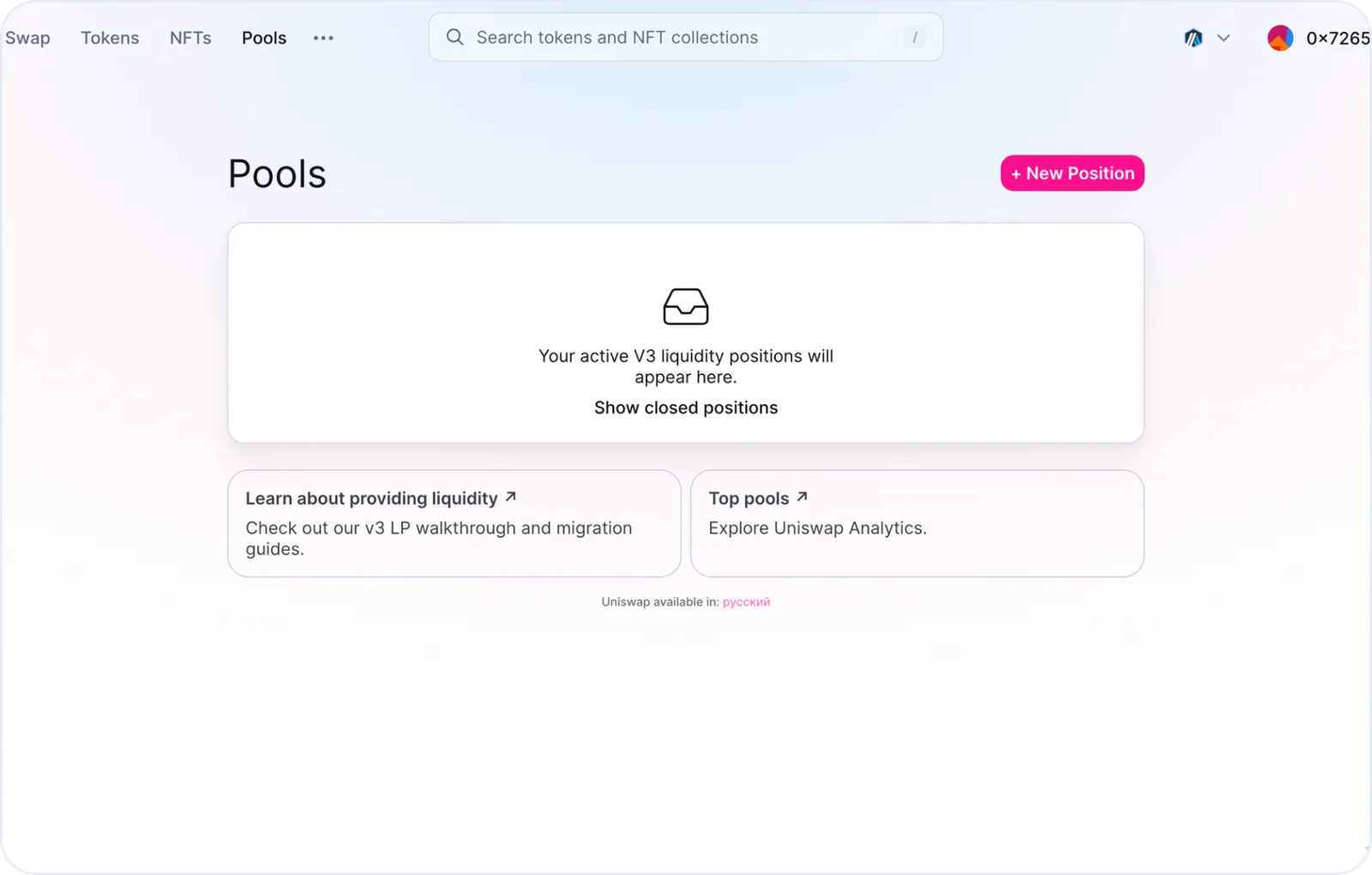Click the Arbitrum network icon
Screen dimensions: 1372x875
(1194, 38)
